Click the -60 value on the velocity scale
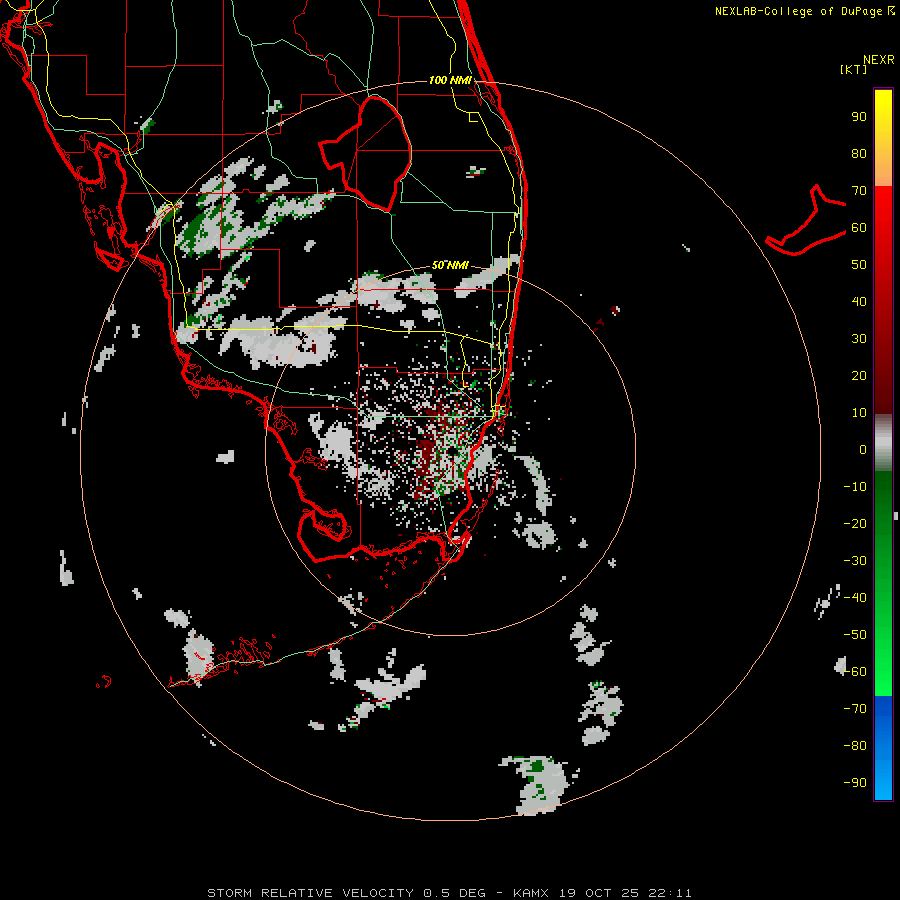The width and height of the screenshot is (900, 900). point(855,672)
